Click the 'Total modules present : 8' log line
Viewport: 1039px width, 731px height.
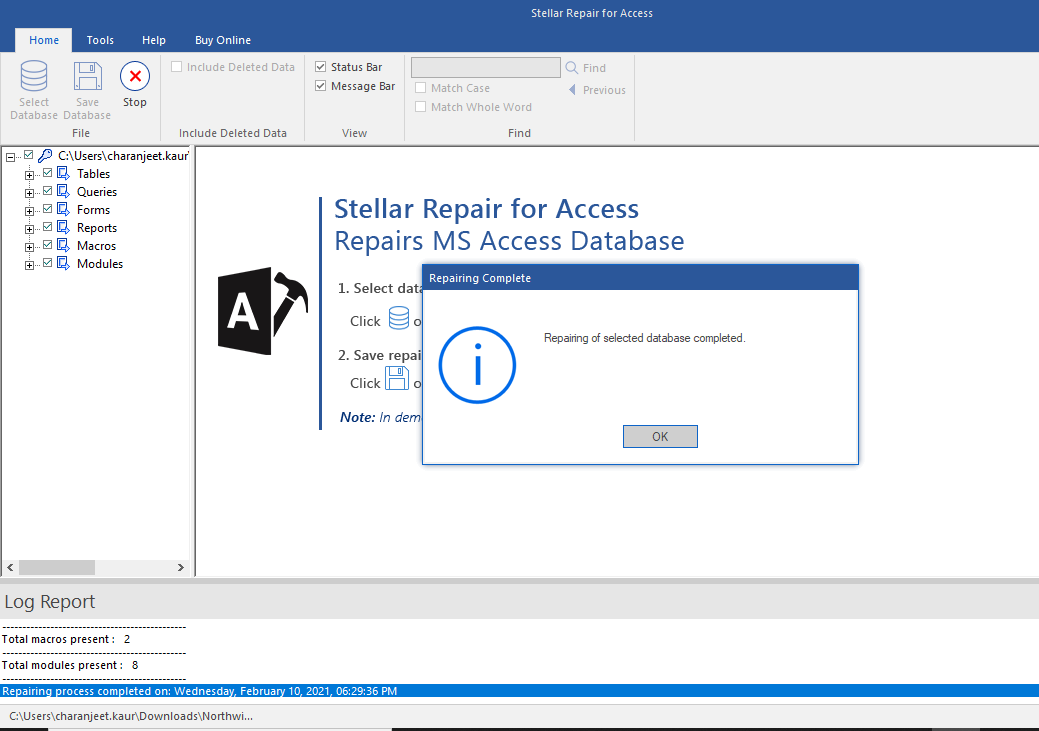[x=70, y=665]
